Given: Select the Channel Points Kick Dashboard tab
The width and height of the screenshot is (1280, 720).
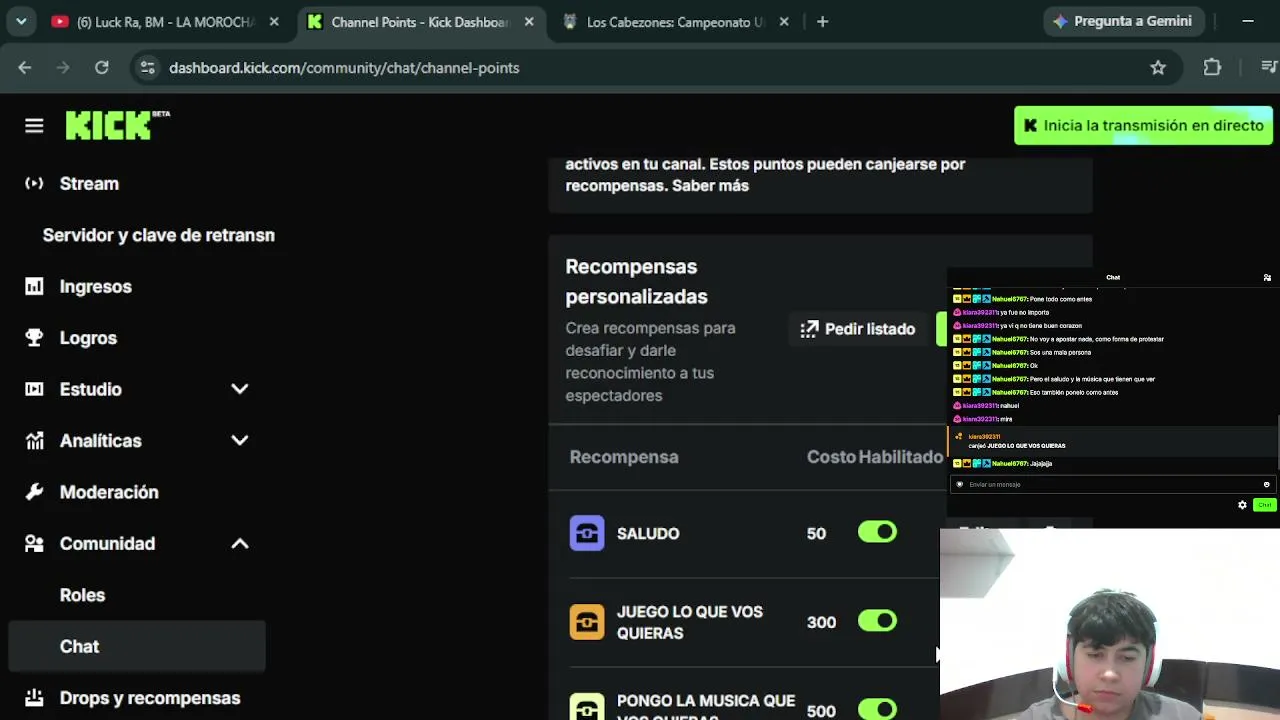Looking at the screenshot, I should (x=420, y=22).
